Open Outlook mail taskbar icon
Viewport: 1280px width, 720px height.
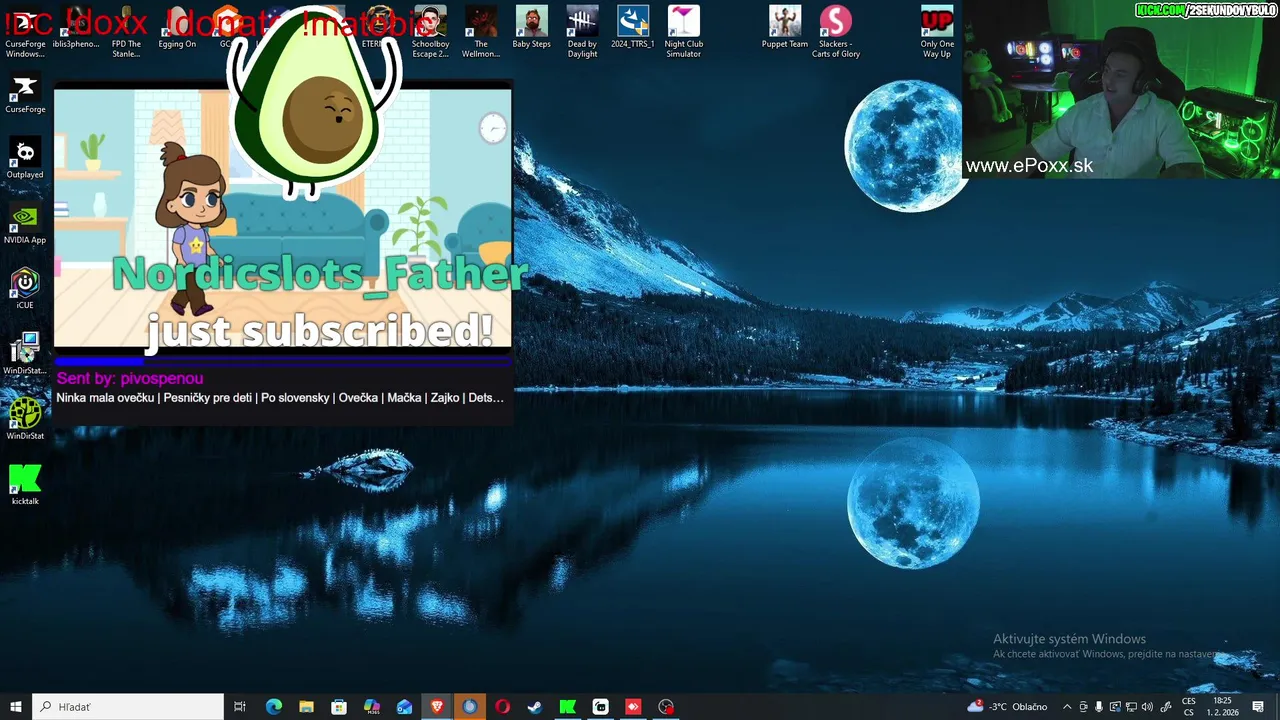click(404, 707)
